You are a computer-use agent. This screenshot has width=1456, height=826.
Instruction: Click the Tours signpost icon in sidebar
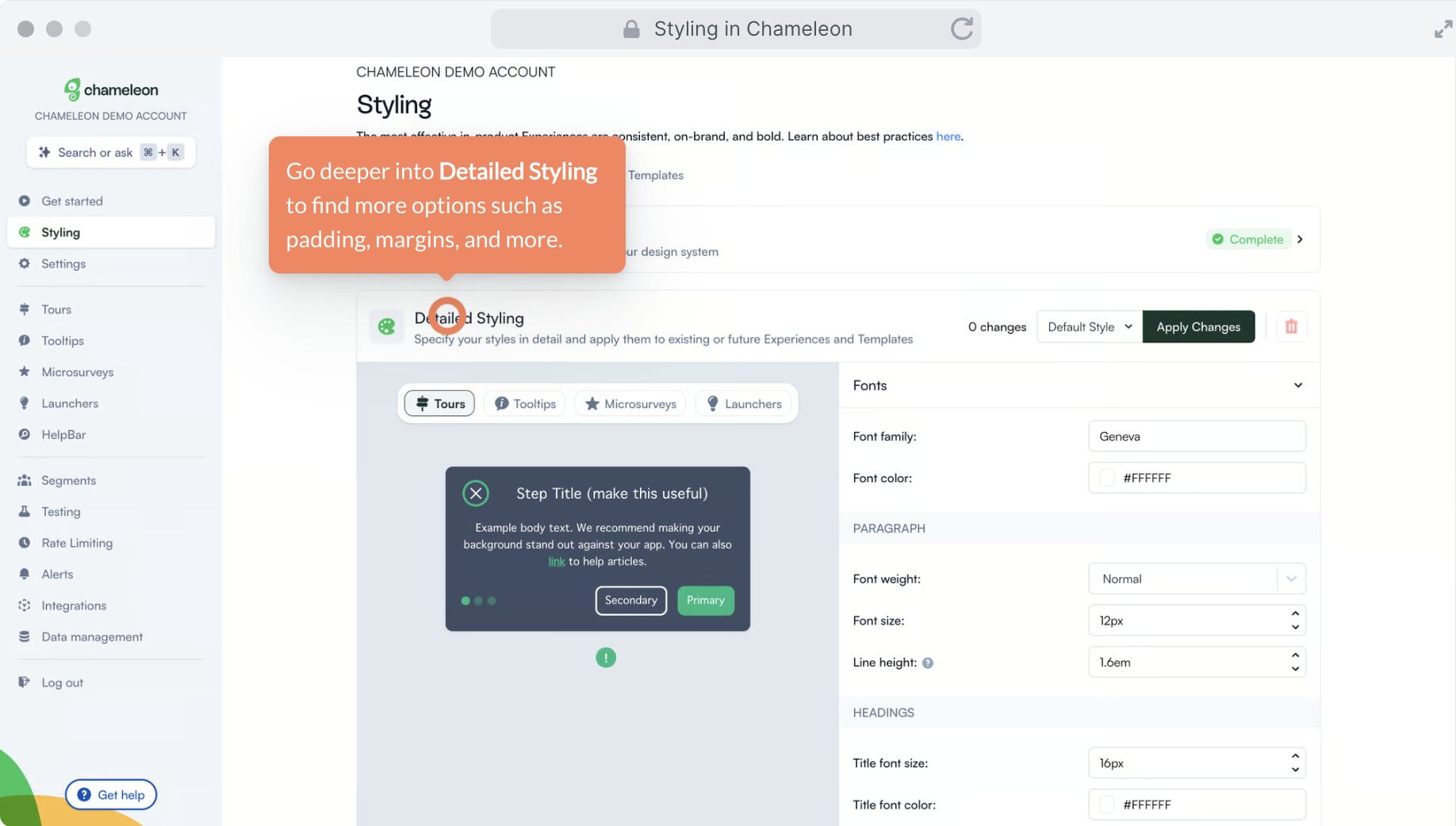click(25, 309)
